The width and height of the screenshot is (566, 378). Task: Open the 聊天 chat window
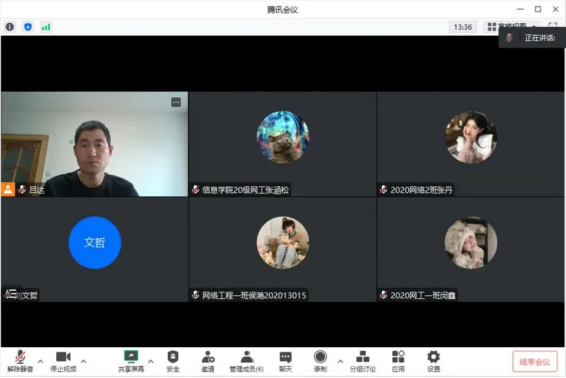click(286, 361)
